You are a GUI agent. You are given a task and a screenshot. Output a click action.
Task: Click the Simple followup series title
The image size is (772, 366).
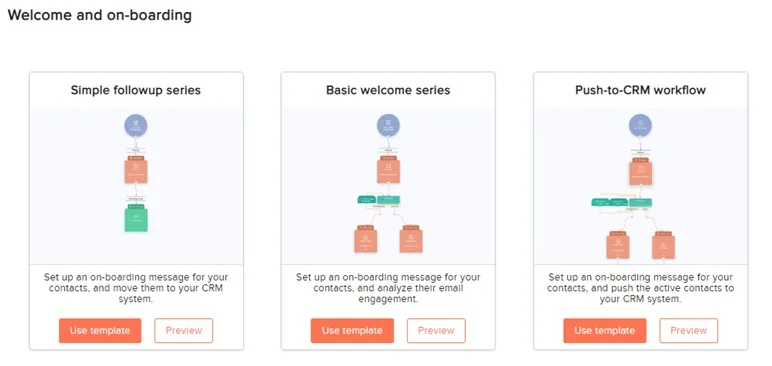(136, 90)
